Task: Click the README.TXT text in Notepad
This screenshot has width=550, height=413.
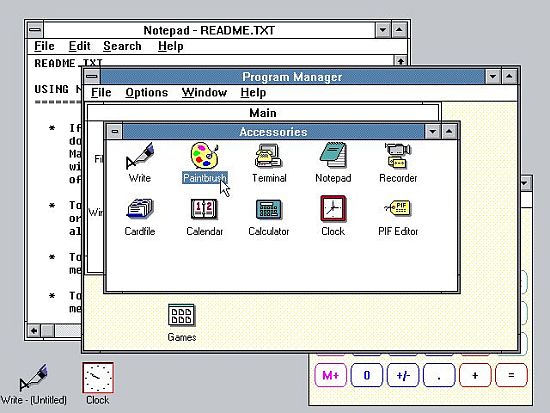Action: click(68, 64)
